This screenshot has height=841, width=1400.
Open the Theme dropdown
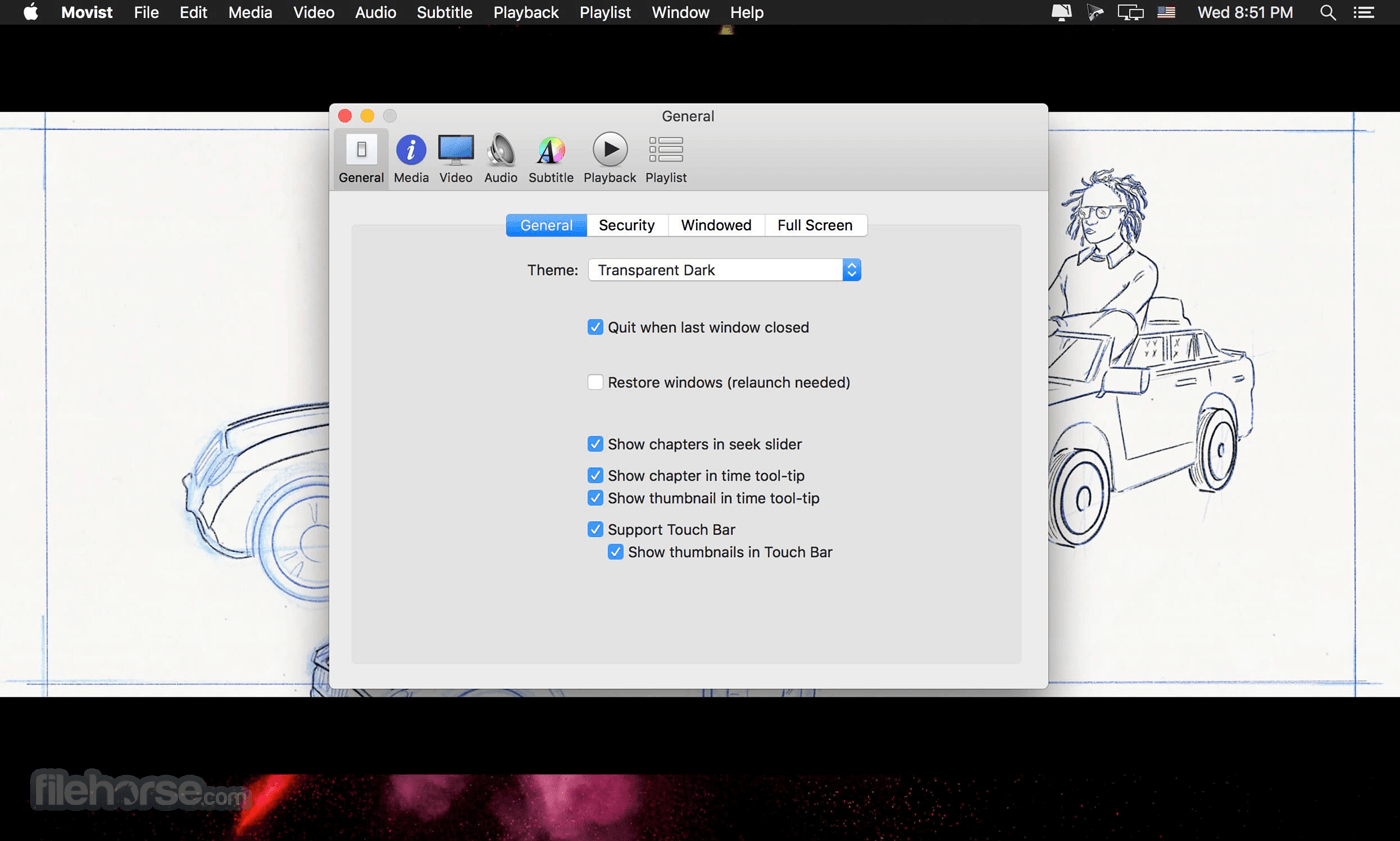click(724, 270)
